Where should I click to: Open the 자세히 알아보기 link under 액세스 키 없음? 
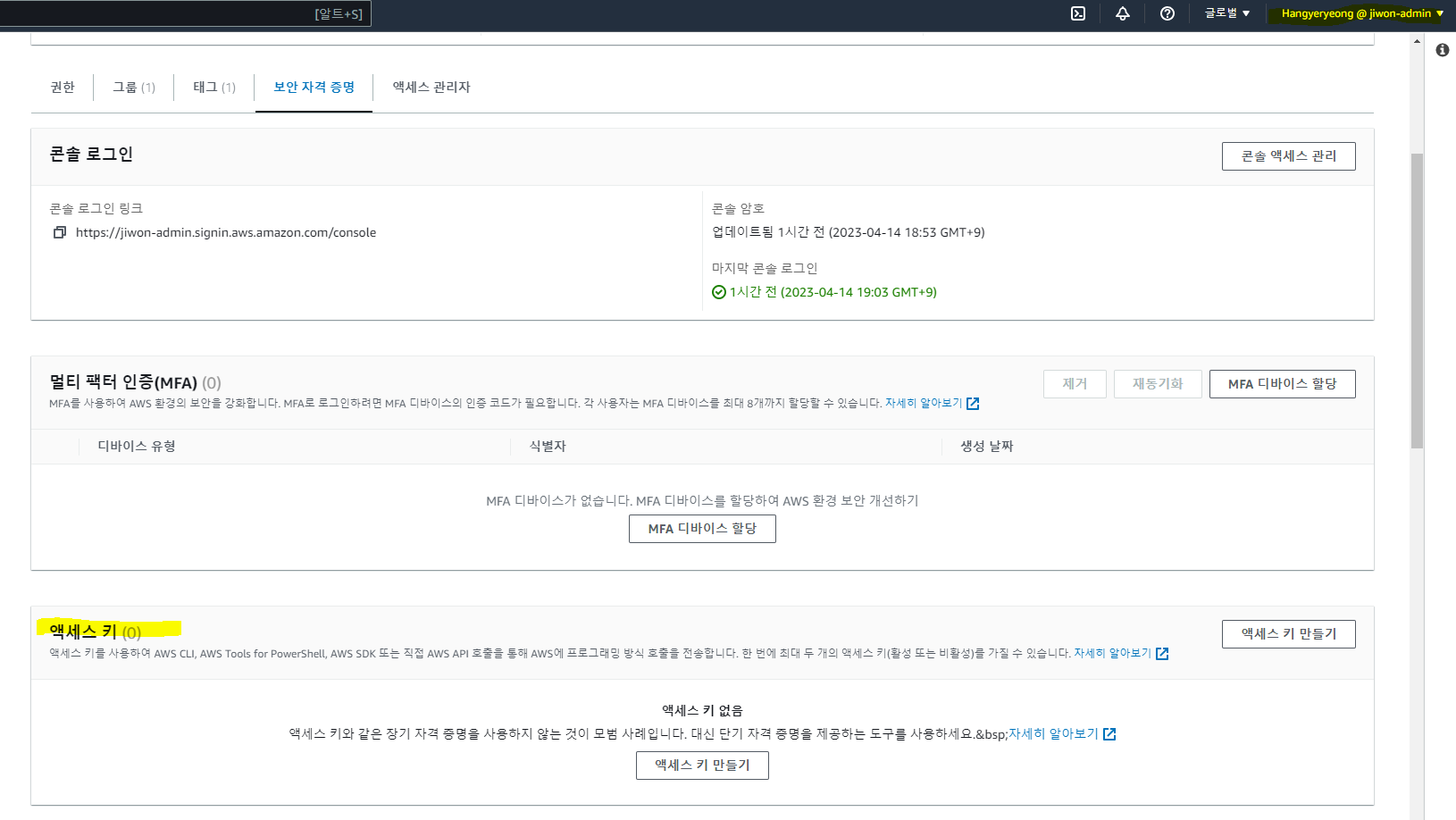(x=1062, y=734)
